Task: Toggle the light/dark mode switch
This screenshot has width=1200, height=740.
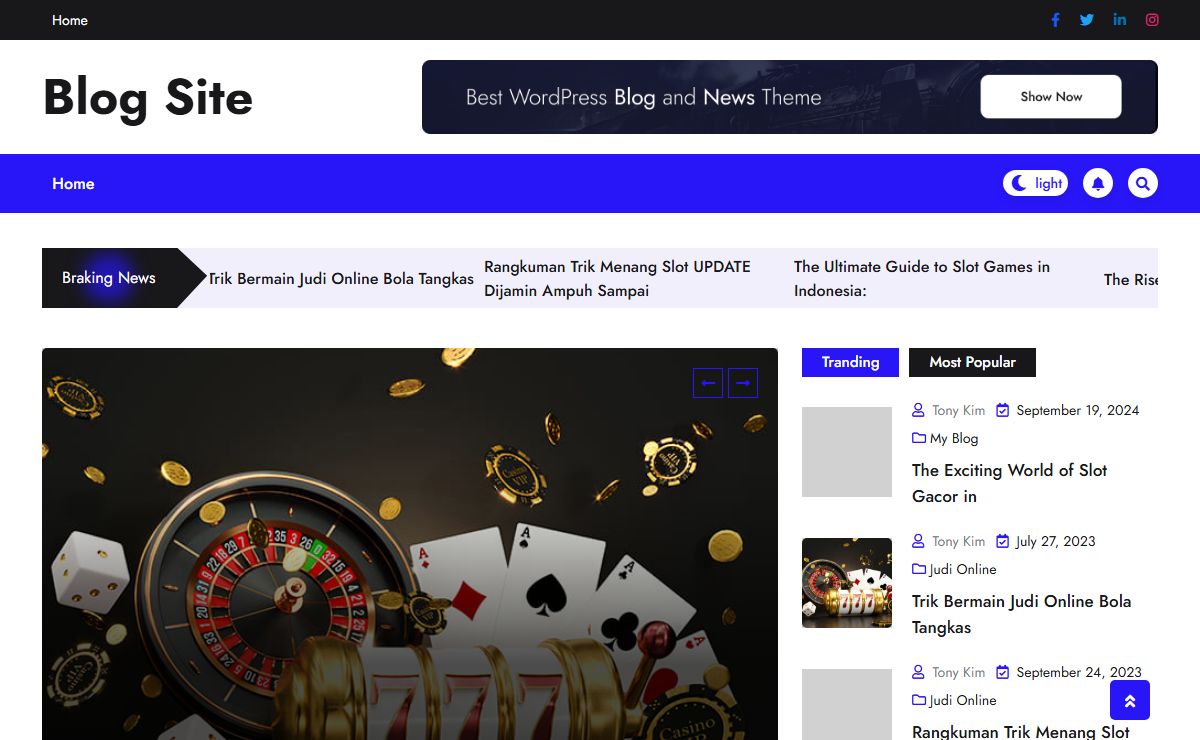Action: (x=1035, y=183)
